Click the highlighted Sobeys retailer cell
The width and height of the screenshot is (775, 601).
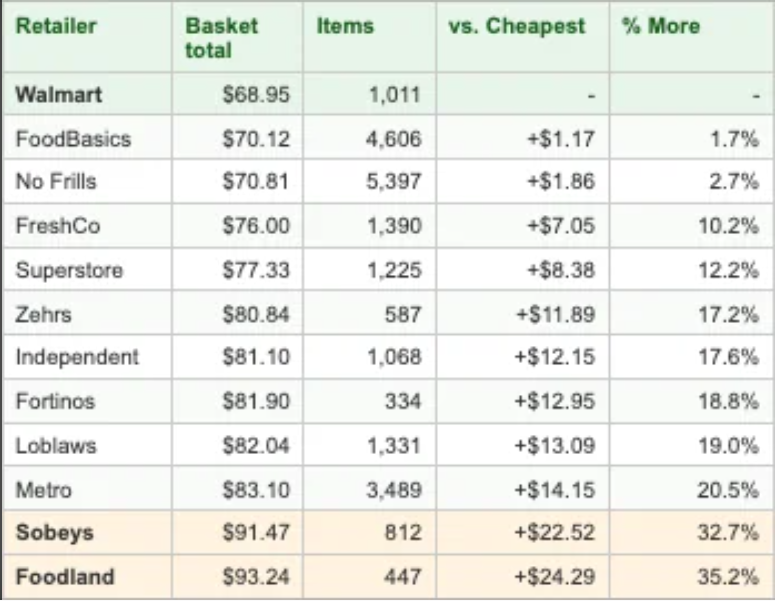(54, 533)
